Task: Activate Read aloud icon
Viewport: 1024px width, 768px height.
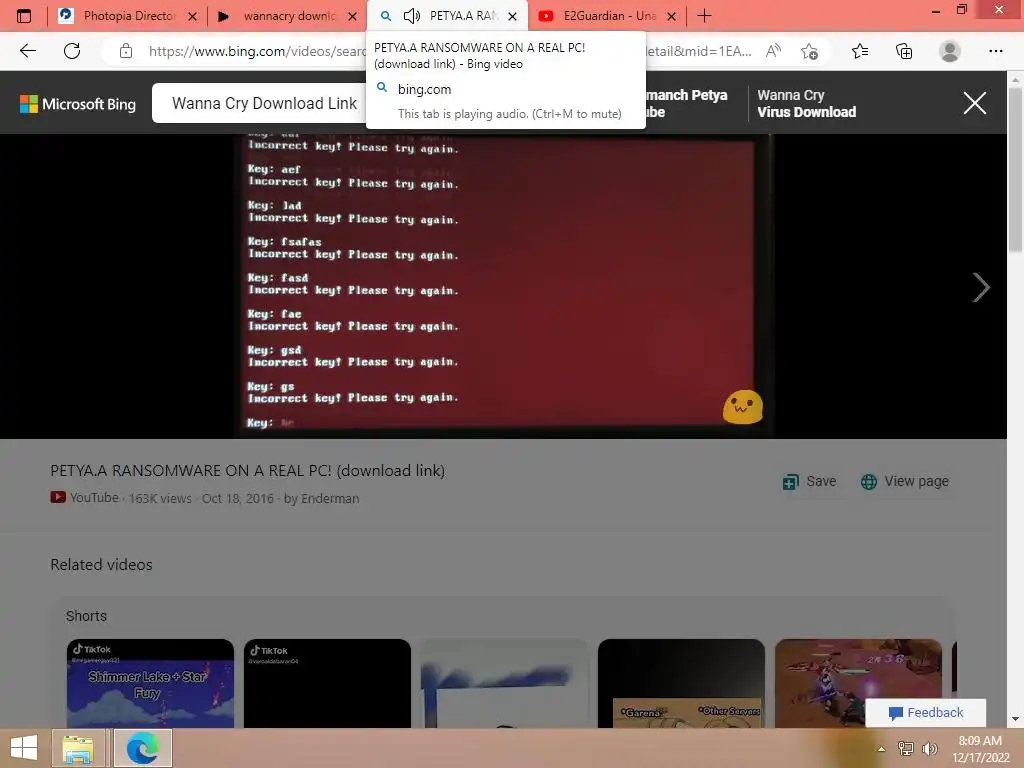Action: 773,51
